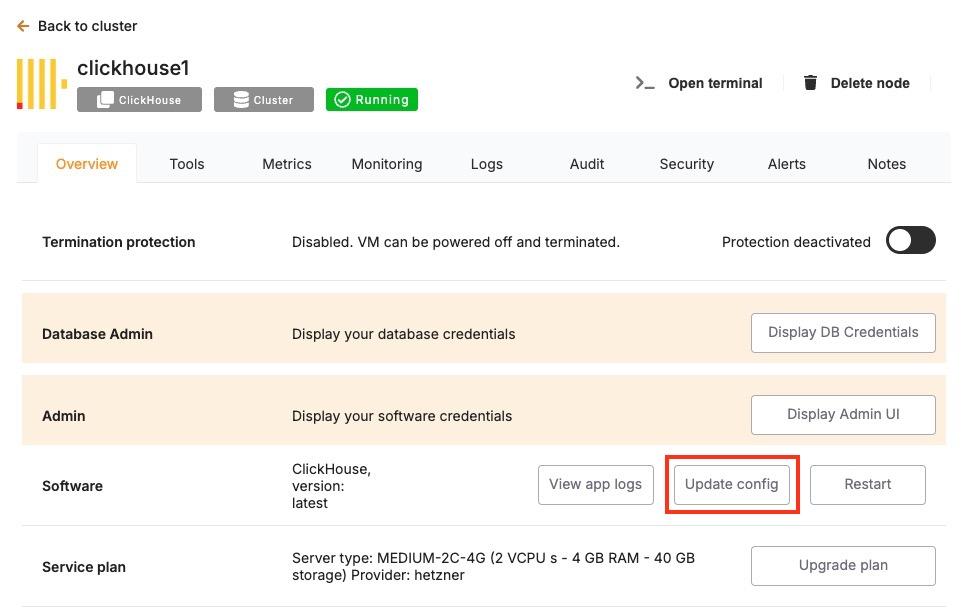Open the Metrics tab
Image resolution: width=967 pixels, height=608 pixels.
pos(287,164)
